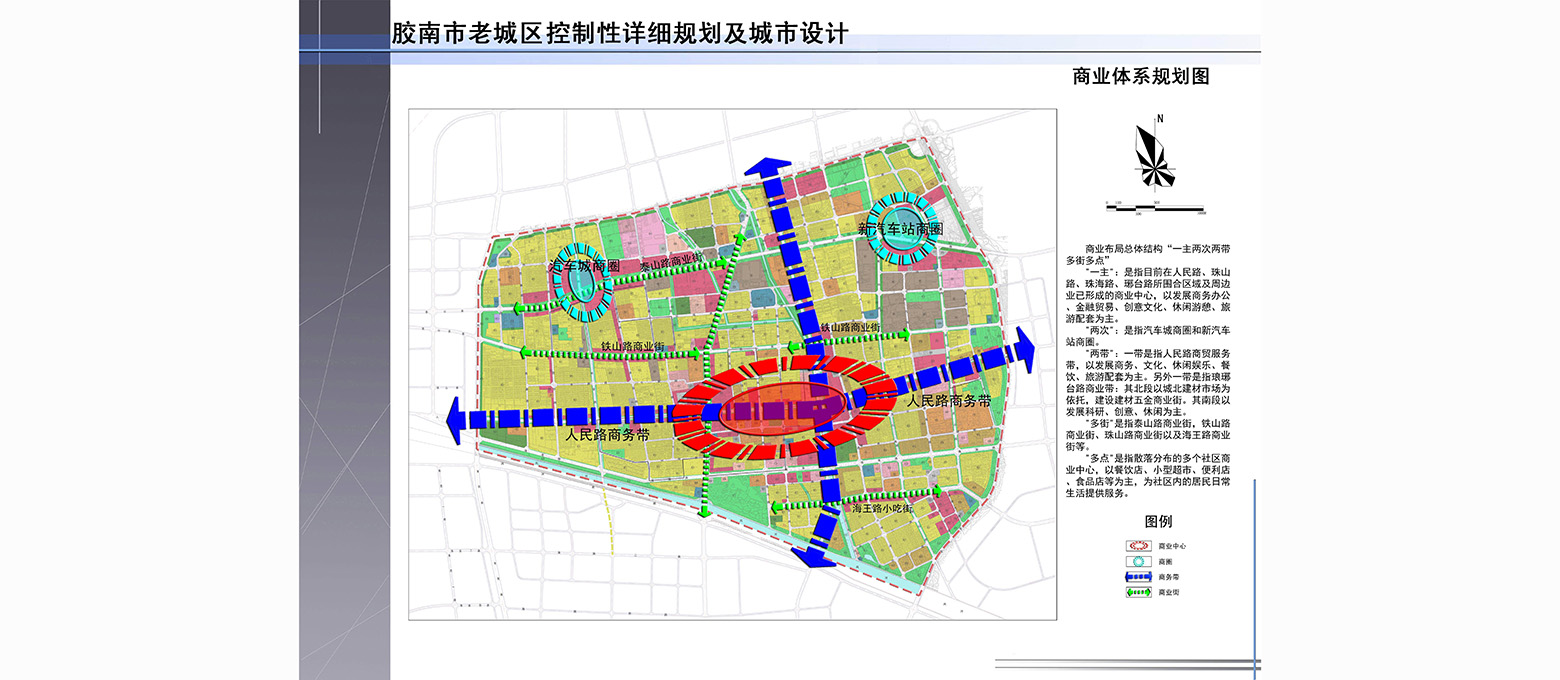Image resolution: width=1560 pixels, height=680 pixels.
Task: Click the north arrow compass symbol
Action: 1156,153
